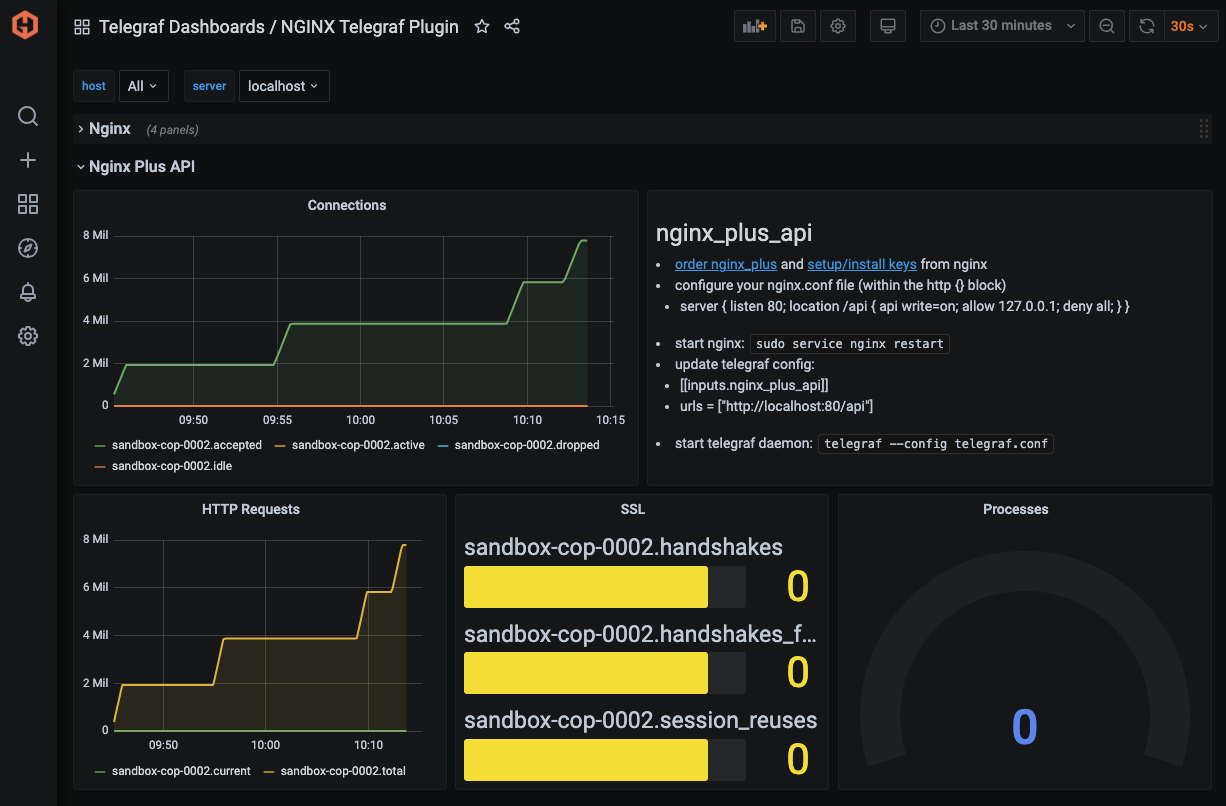Toggle sandbox-cop-0002.current legend series
The image size is (1226, 806).
[181, 771]
